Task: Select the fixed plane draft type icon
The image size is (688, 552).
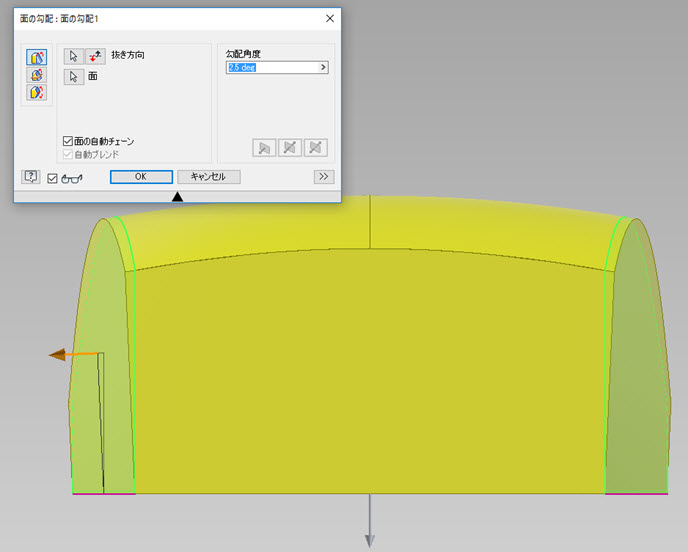Action: click(36, 75)
